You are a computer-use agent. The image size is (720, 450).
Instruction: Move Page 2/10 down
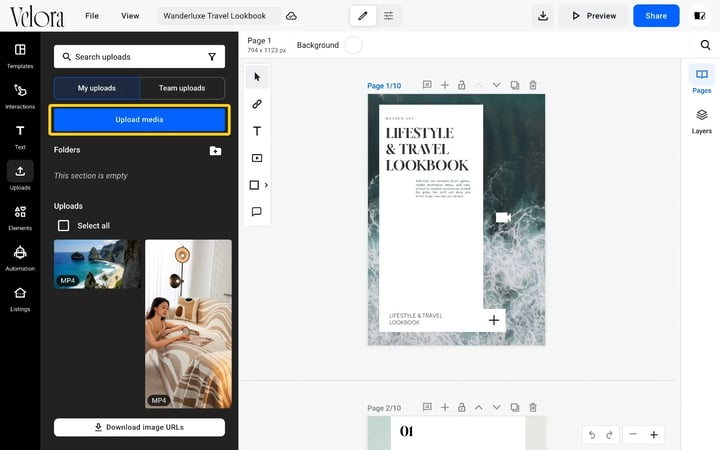pyautogui.click(x=496, y=407)
